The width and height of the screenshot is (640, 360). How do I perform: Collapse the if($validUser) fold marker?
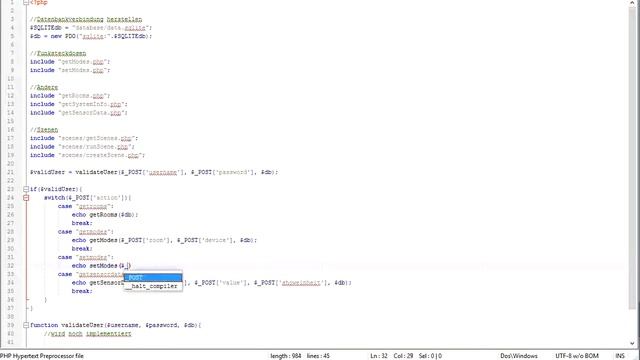click(x=26, y=189)
